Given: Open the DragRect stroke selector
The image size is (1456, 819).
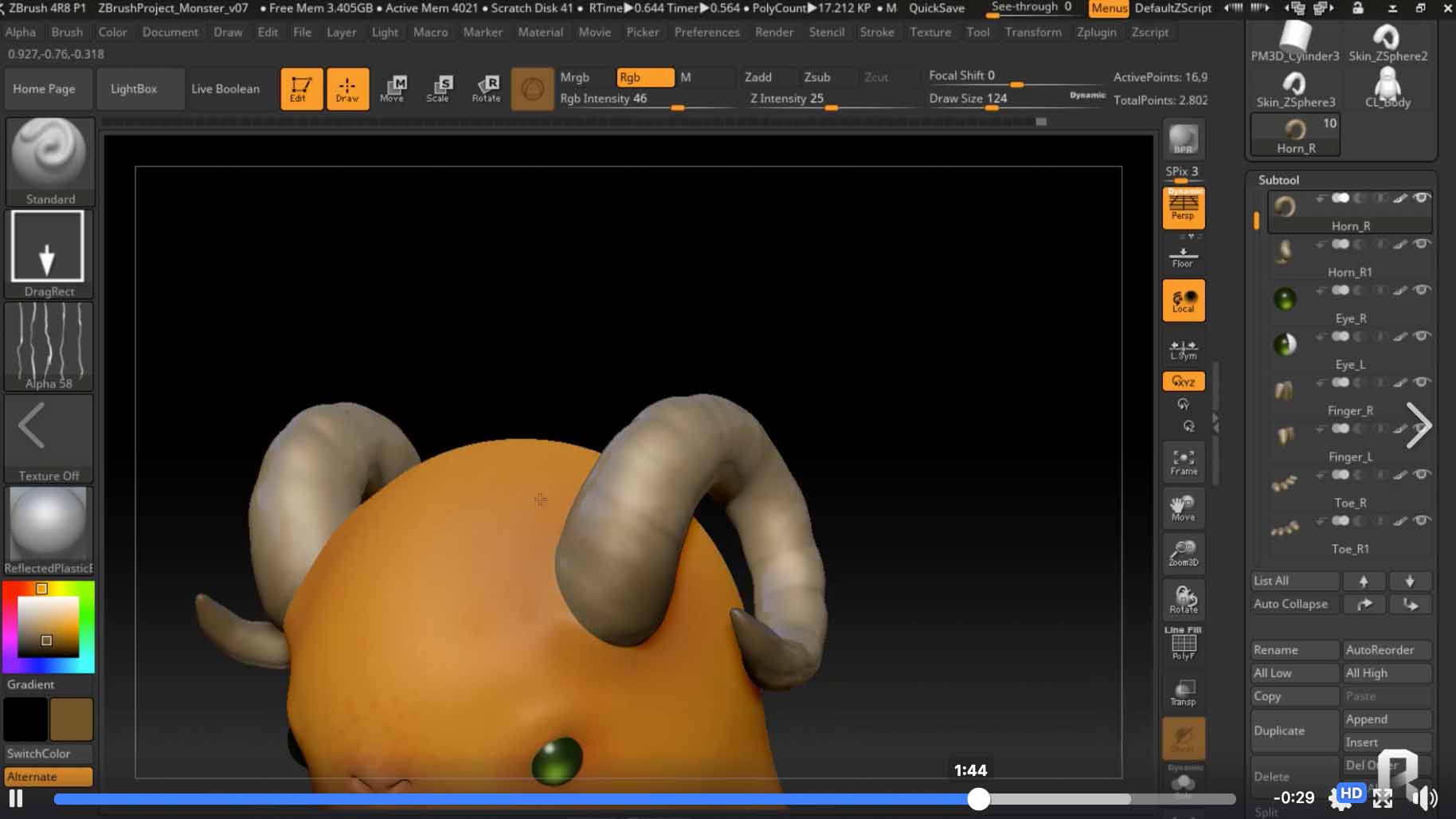Looking at the screenshot, I should (x=48, y=249).
